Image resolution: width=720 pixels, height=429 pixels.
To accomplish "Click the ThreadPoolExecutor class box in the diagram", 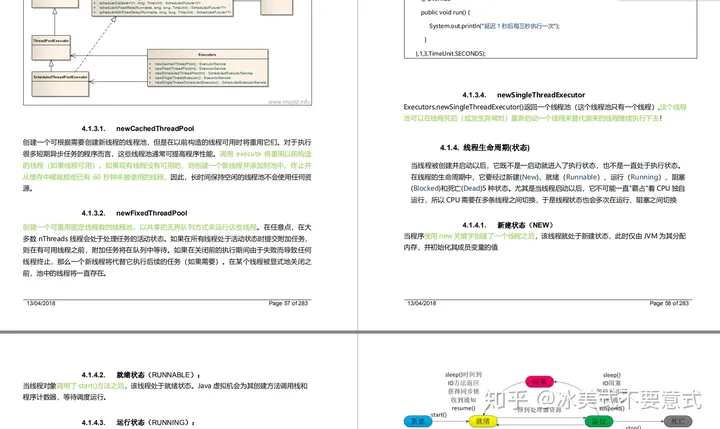I will click(x=51, y=48).
